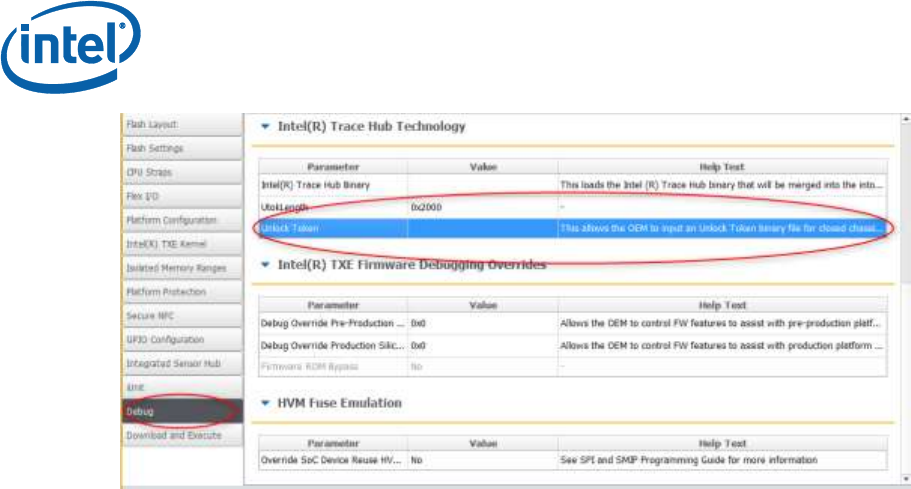911x489 pixels.
Task: Edit Debug Override Production Silicon value 0x0
Action: click(x=483, y=345)
